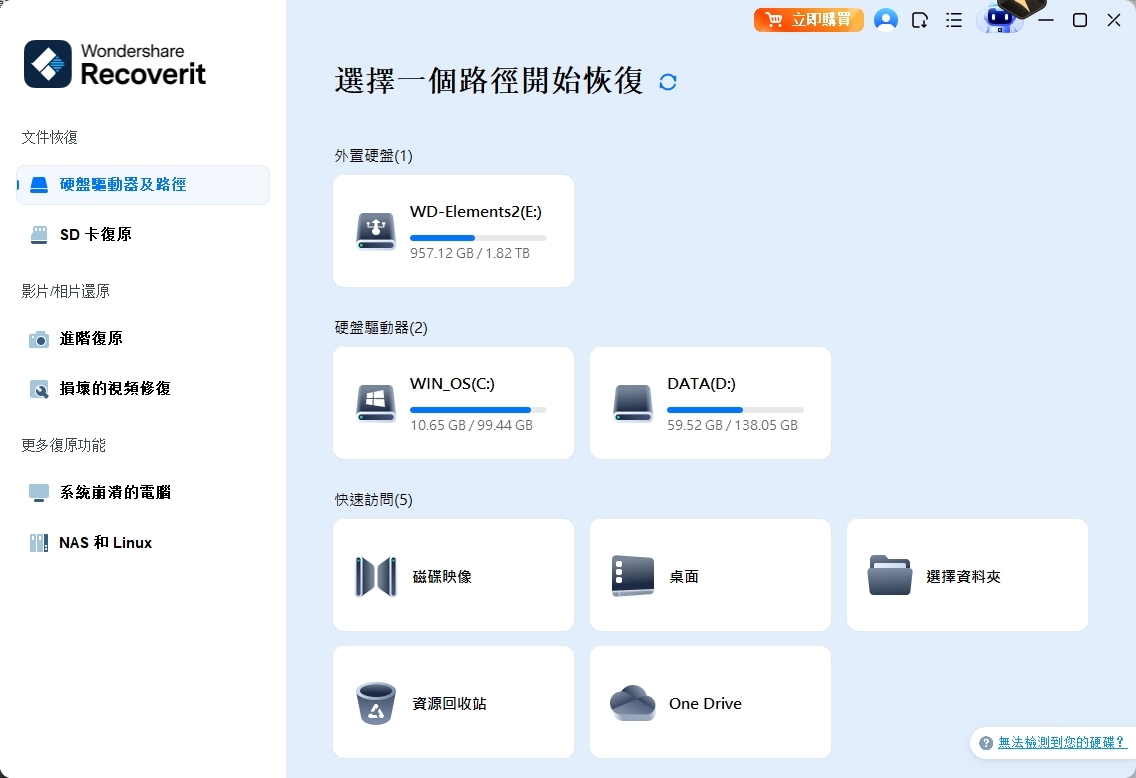Open the 無法檢測到您的硬碟？ help link
Image resolution: width=1136 pixels, height=778 pixels.
(1062, 743)
